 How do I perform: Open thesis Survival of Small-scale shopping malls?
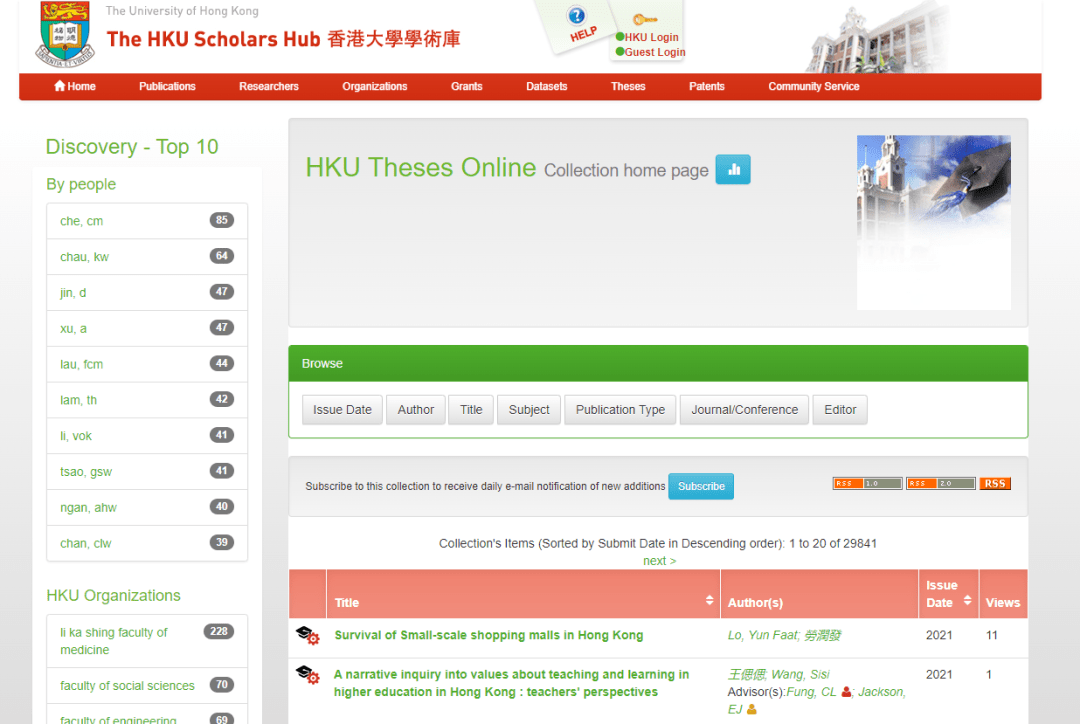489,635
